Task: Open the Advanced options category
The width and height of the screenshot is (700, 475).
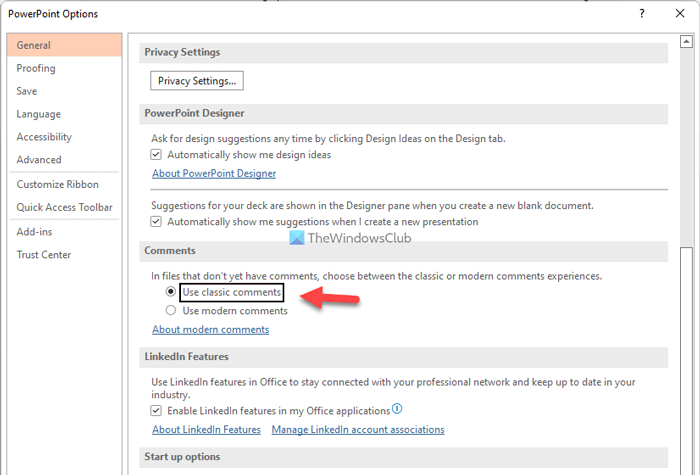Action: pyautogui.click(x=39, y=160)
